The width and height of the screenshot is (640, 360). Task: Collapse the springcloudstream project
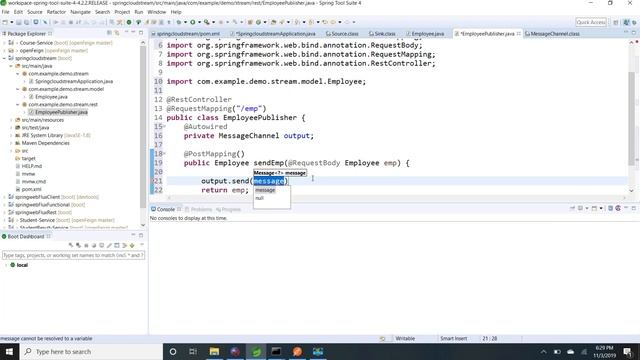tap(4, 58)
